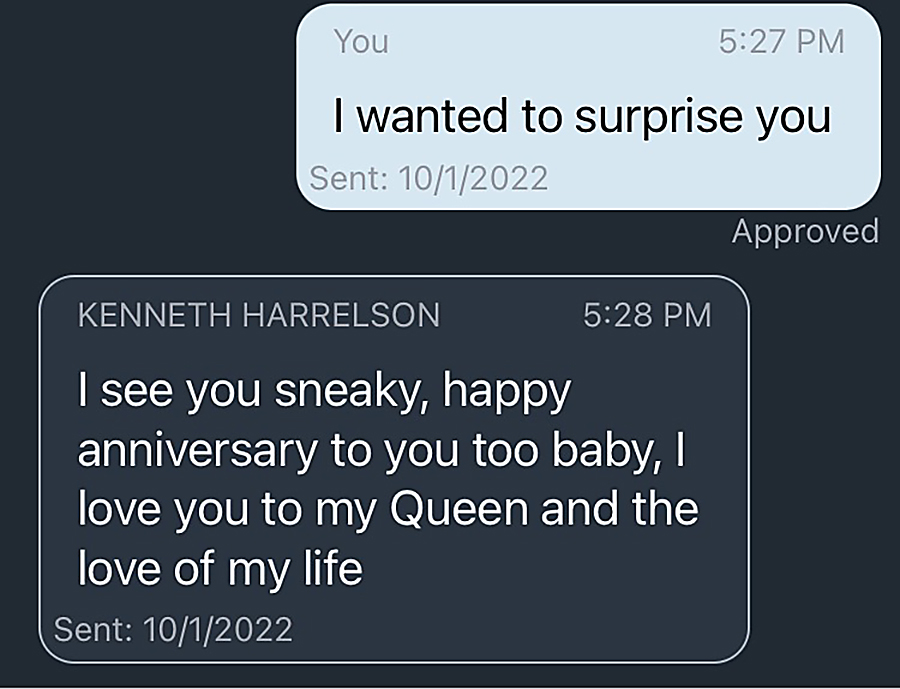Click the word "anniversary" in reply
This screenshot has height=689, width=900.
[x=195, y=451]
